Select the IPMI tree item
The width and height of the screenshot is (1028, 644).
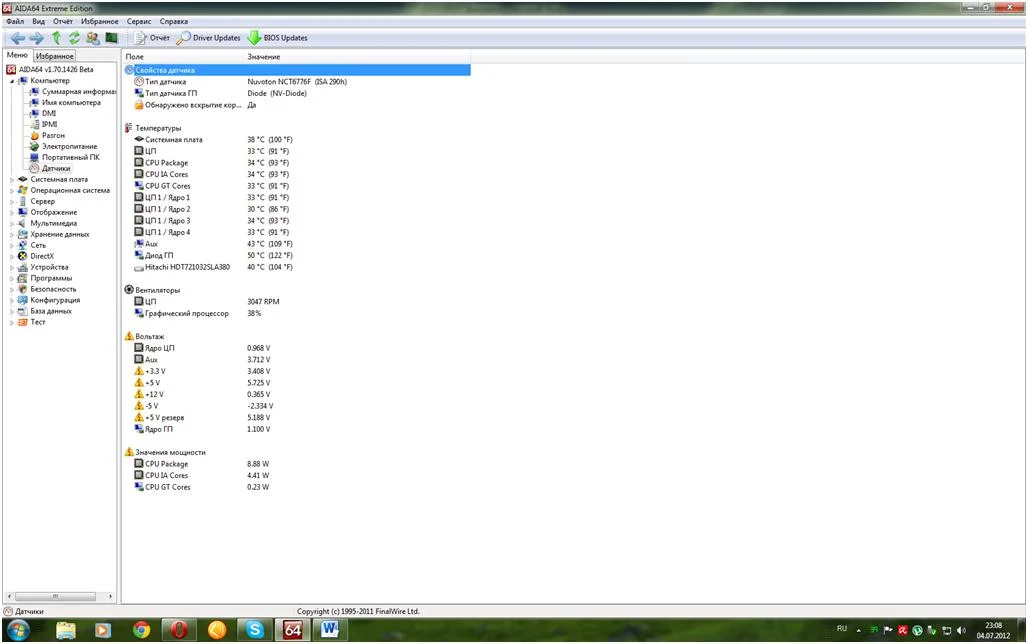click(x=50, y=124)
